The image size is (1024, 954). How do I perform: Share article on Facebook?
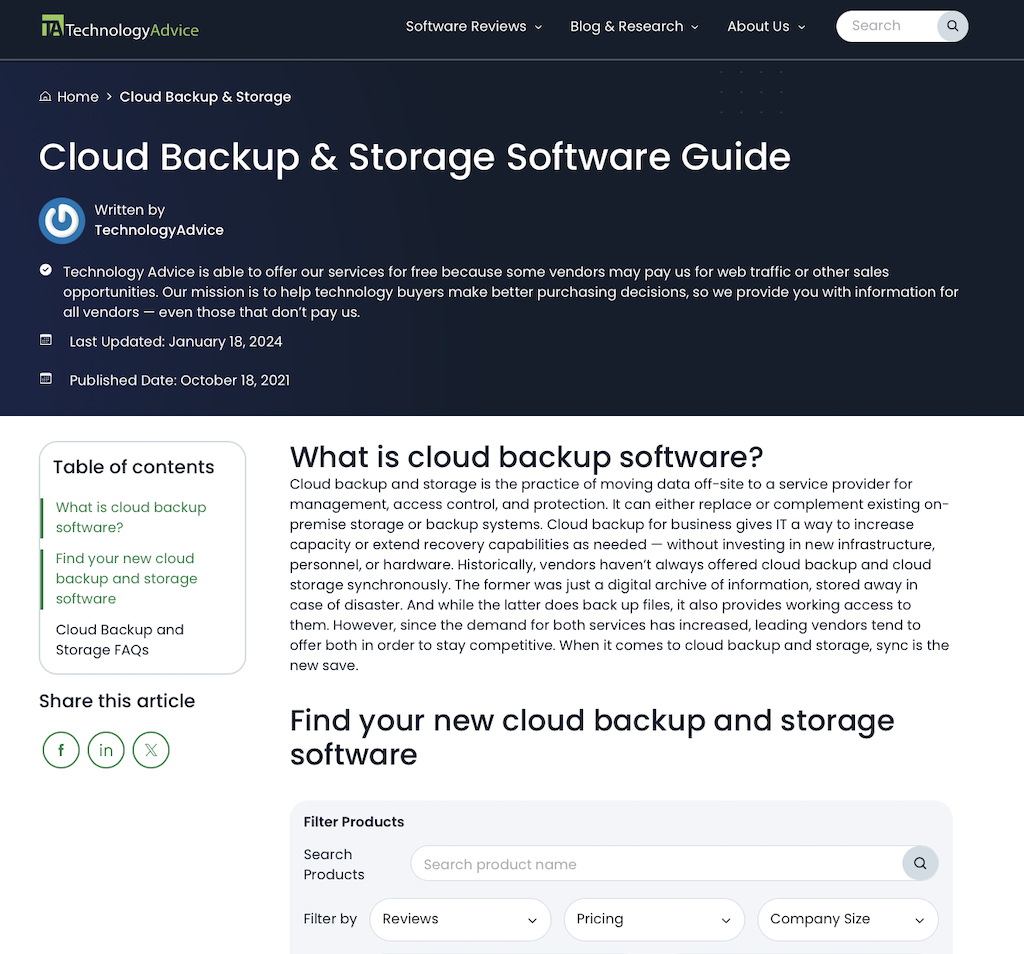(61, 750)
